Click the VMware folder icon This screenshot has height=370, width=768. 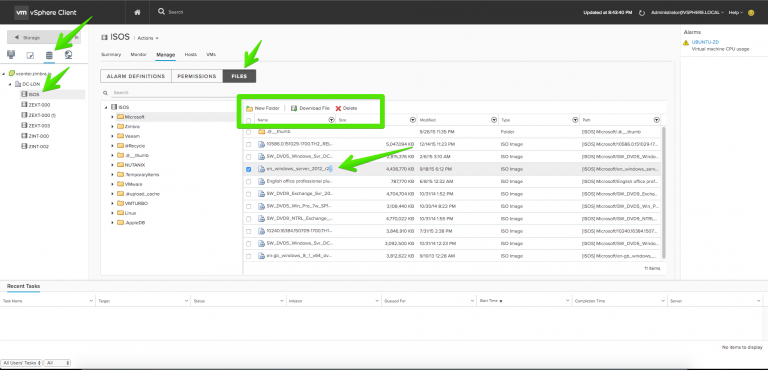[120, 184]
